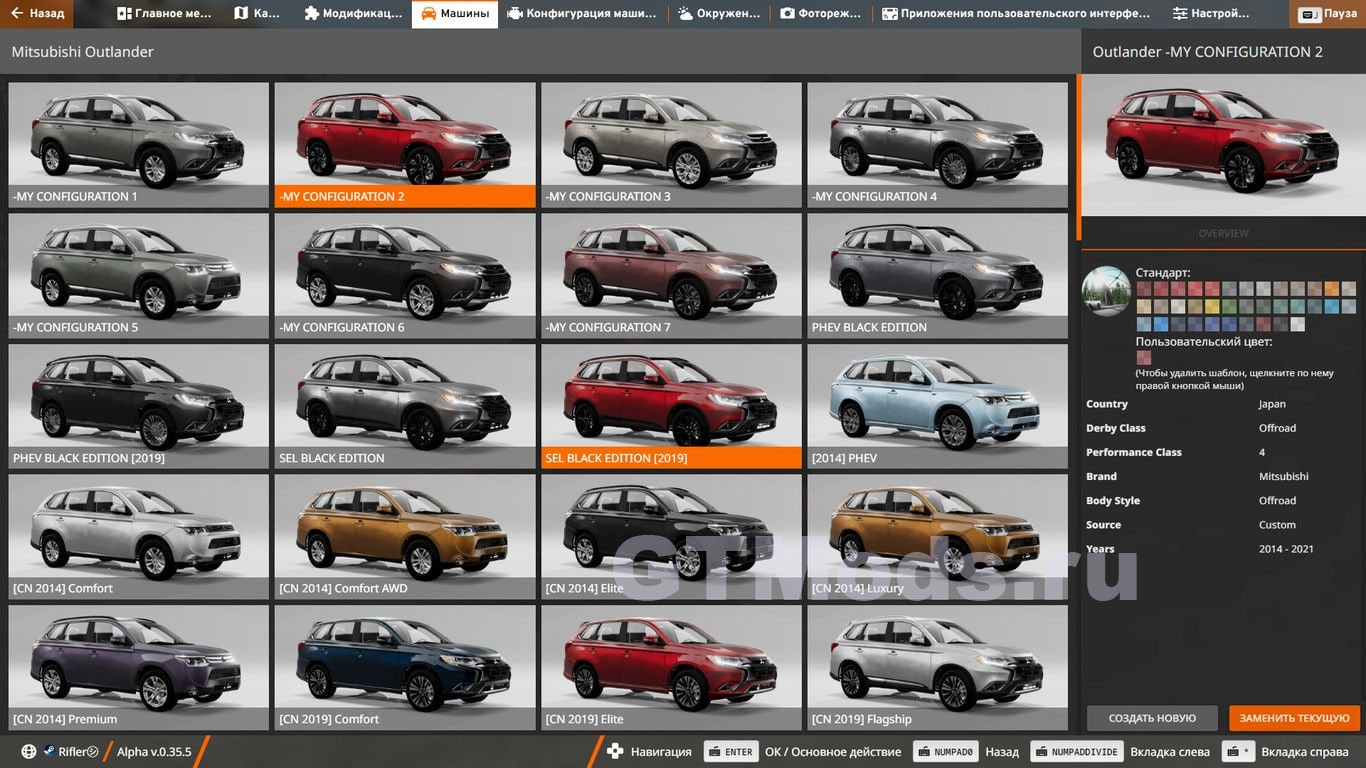Click the Brand value Mitsubishi

click(x=1284, y=477)
